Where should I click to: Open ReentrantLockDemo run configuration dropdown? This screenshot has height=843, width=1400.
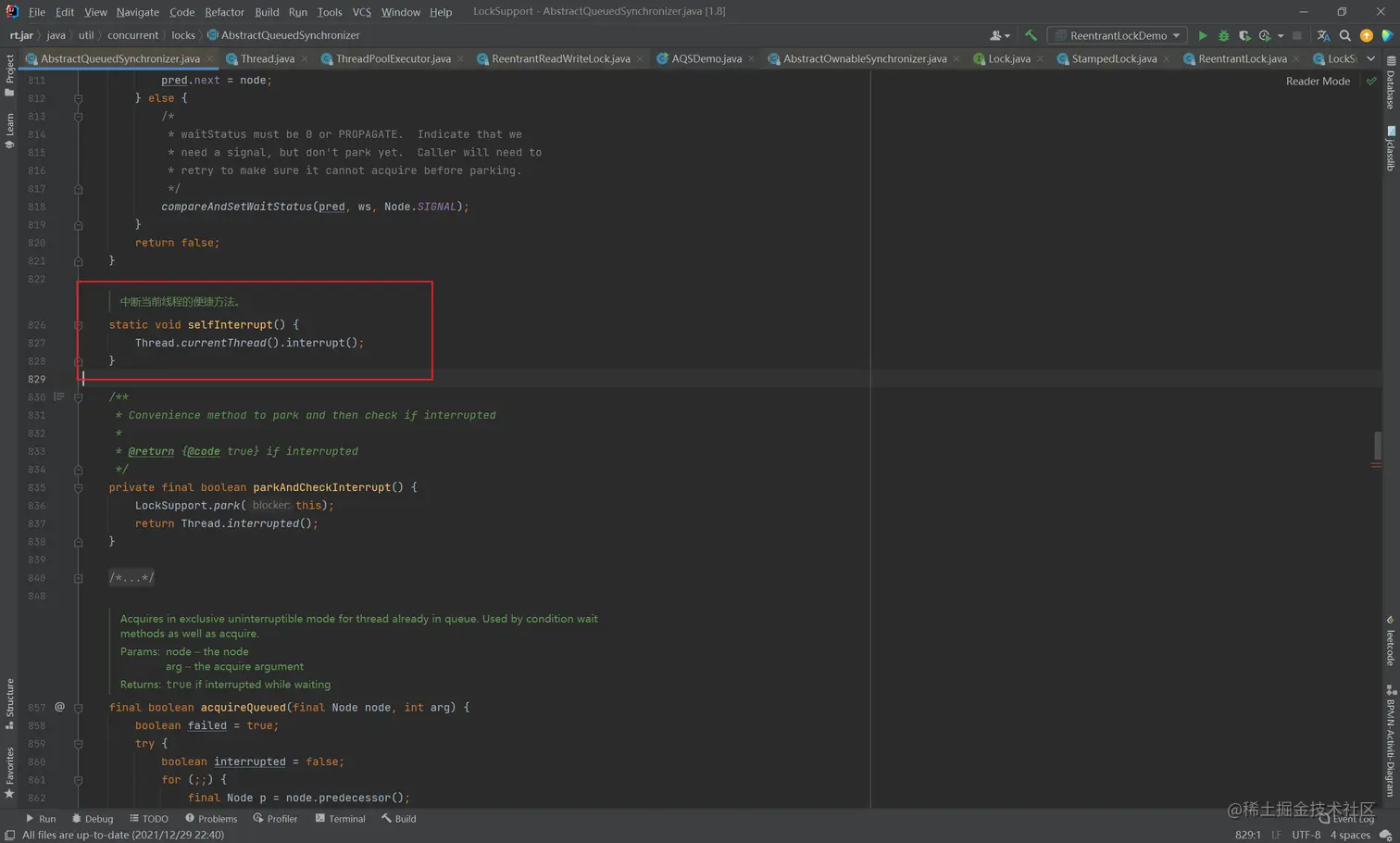(1118, 35)
